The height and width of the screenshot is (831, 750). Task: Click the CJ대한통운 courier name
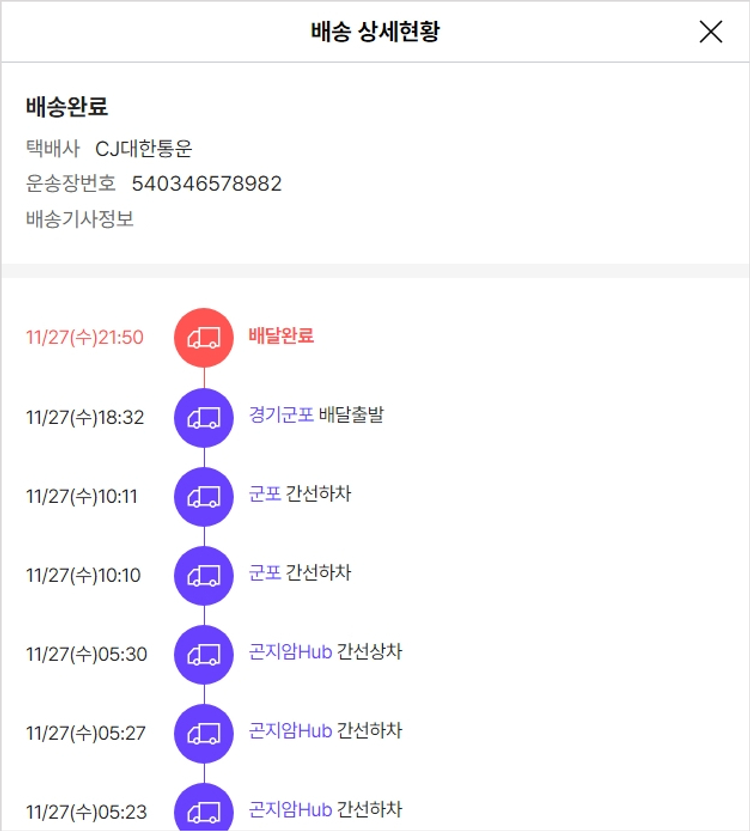coord(143,149)
